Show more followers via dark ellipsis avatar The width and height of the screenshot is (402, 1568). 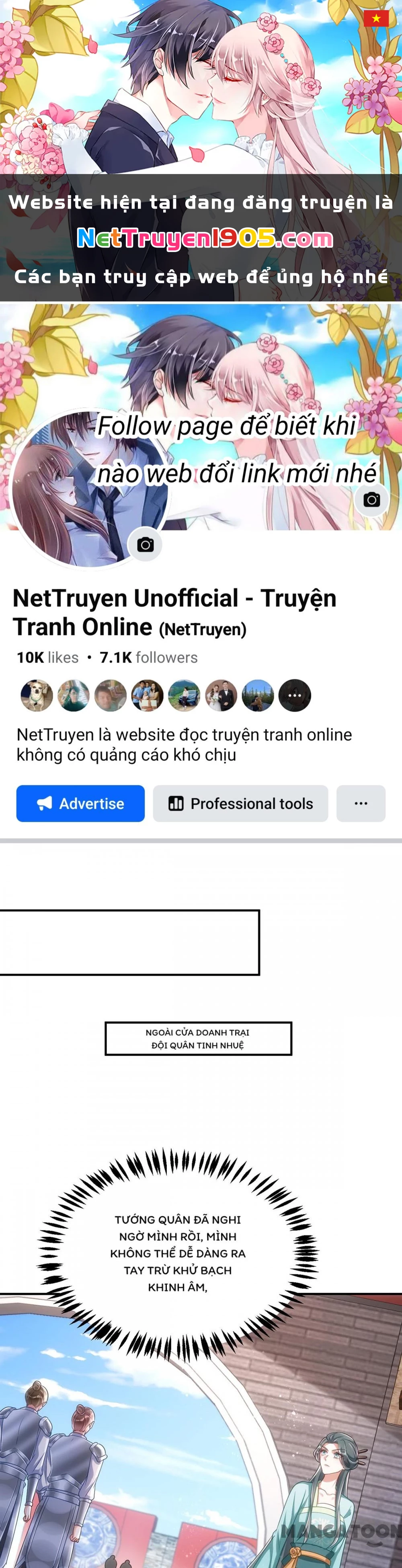click(295, 696)
